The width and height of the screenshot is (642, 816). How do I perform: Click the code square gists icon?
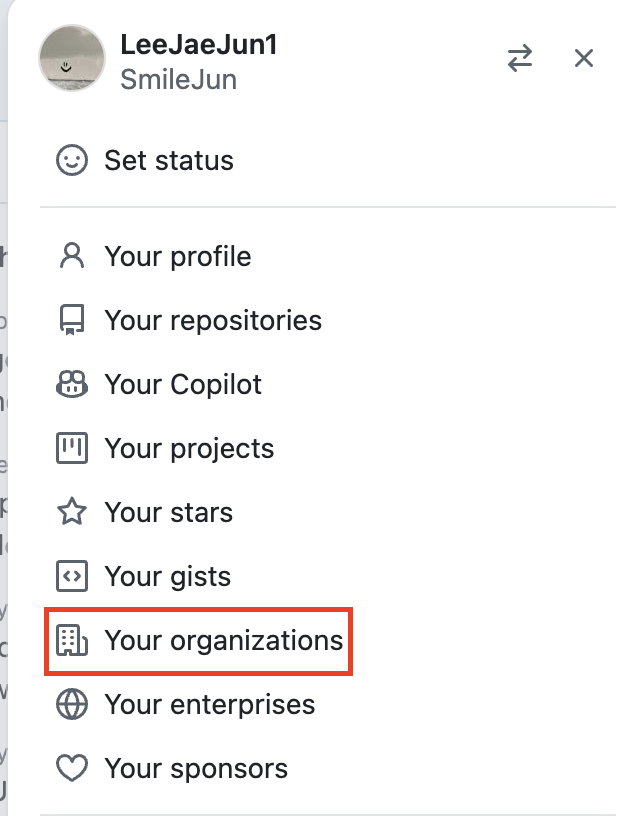72,577
